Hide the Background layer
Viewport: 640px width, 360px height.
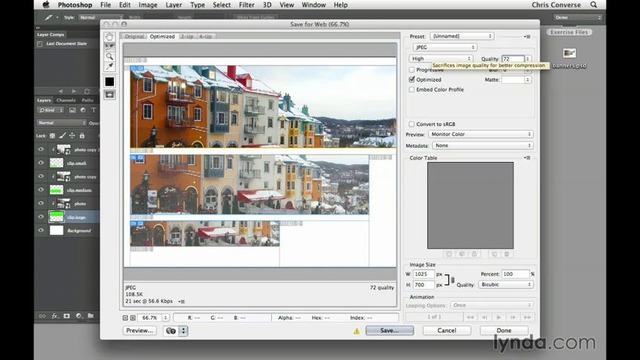pos(41,231)
